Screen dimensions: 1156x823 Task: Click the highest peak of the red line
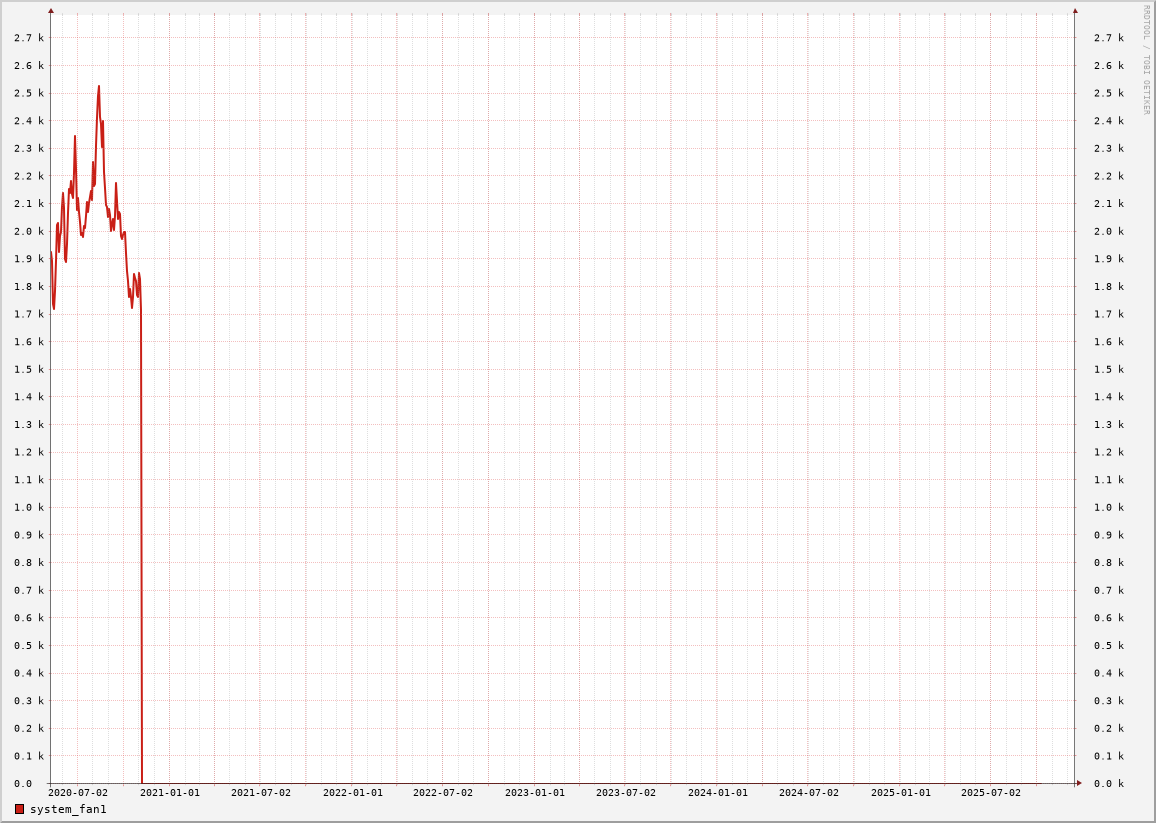(98, 87)
